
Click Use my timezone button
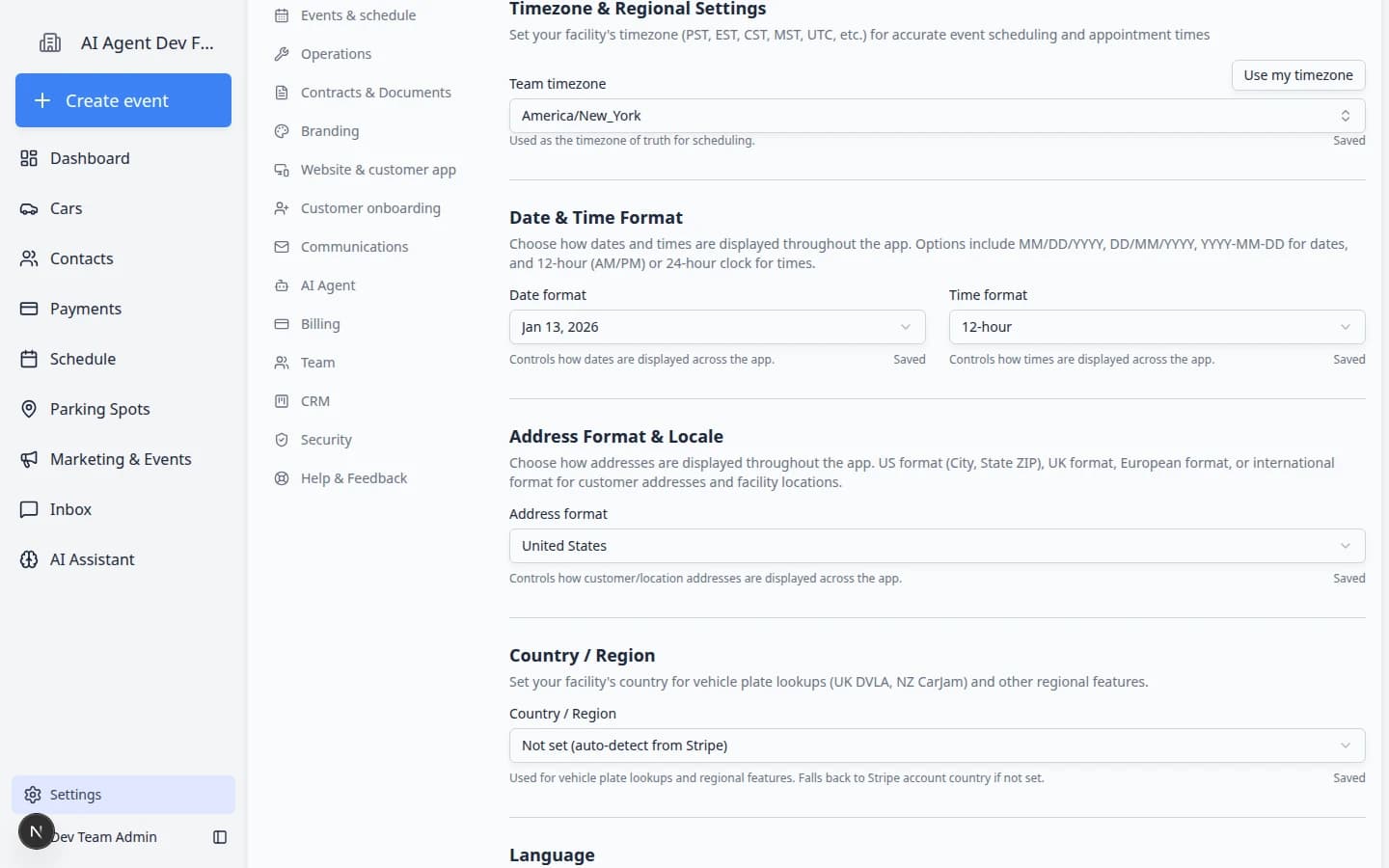pyautogui.click(x=1298, y=75)
